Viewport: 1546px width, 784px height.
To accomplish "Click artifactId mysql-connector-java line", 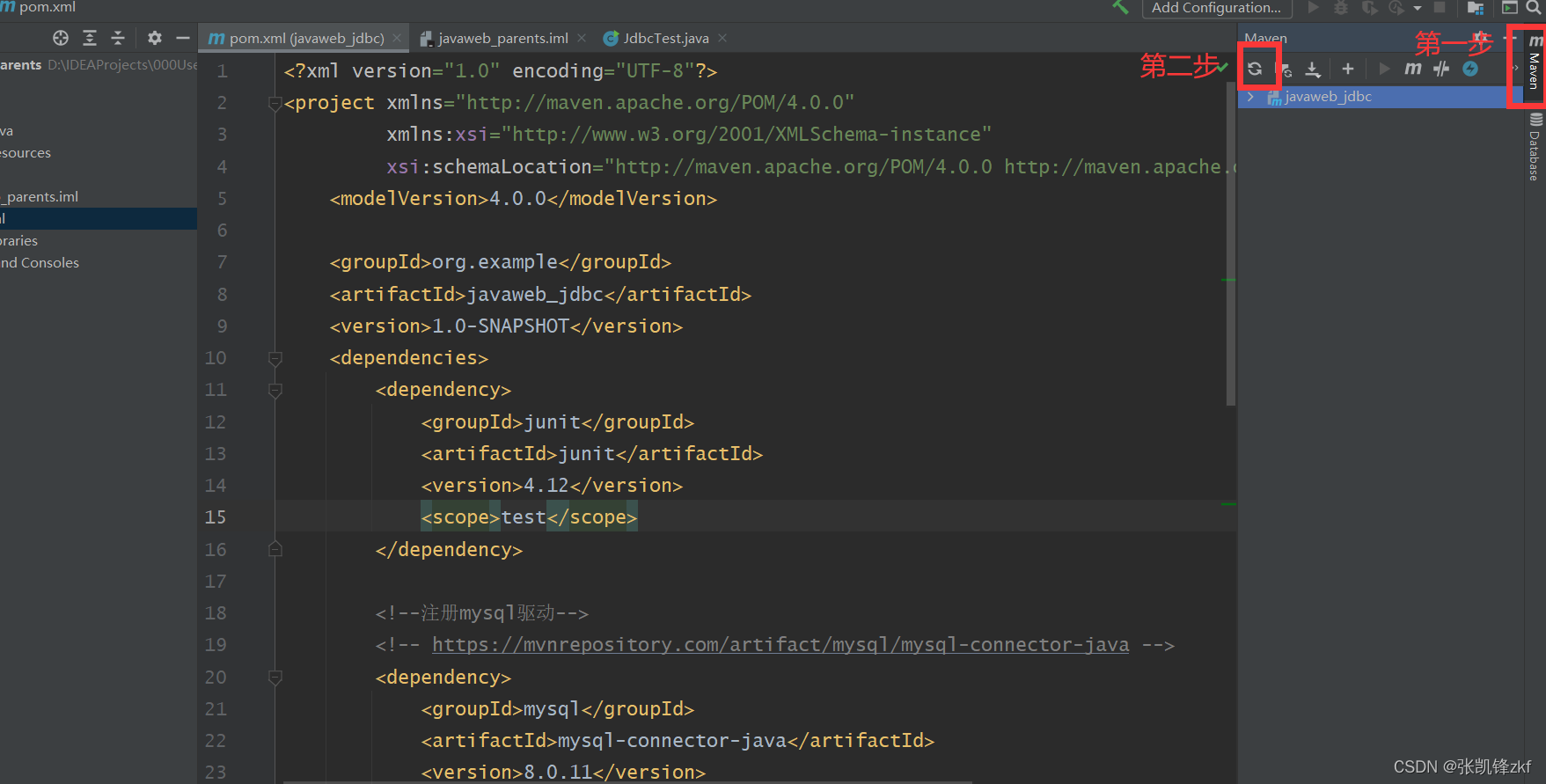I will click(x=678, y=740).
